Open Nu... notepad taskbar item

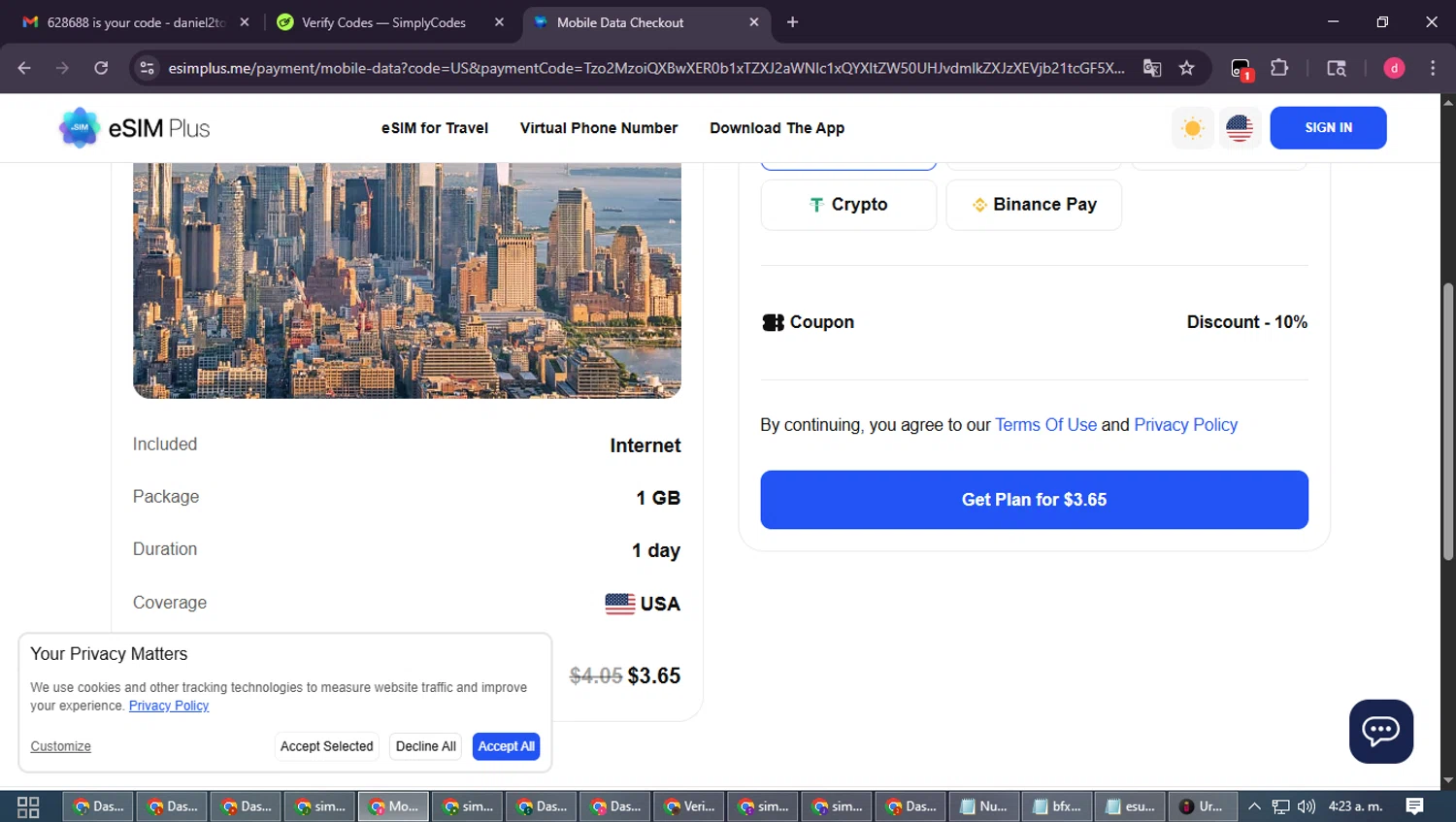click(984, 806)
